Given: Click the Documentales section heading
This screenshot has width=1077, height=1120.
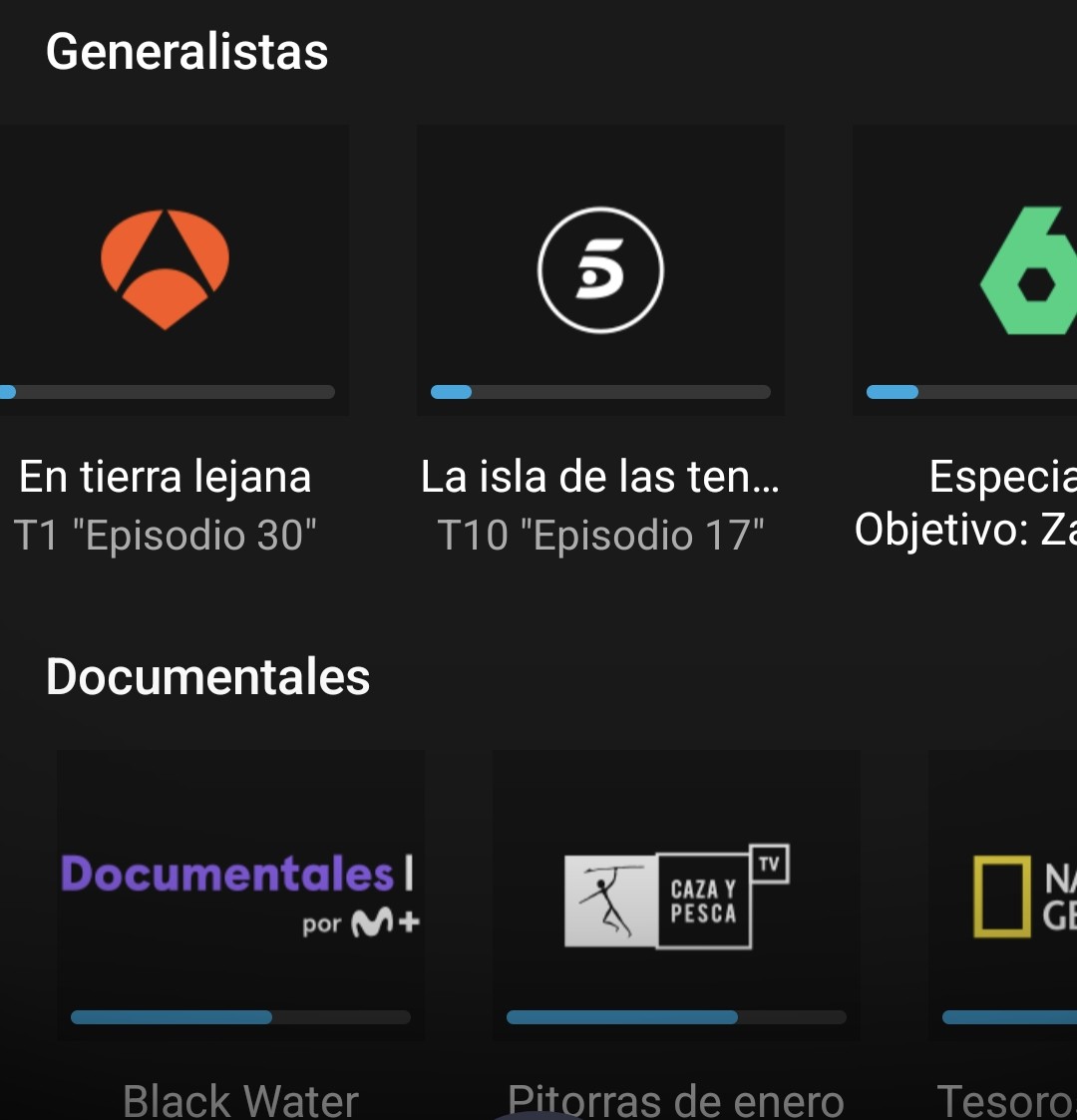Looking at the screenshot, I should coord(207,676).
